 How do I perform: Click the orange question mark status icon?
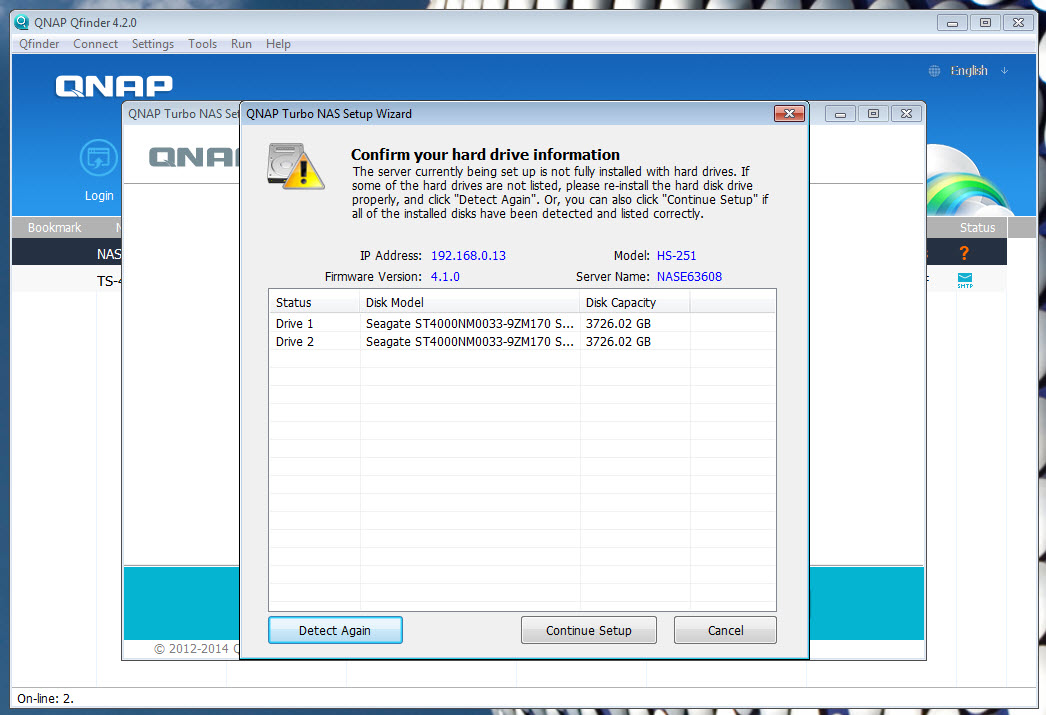(964, 253)
